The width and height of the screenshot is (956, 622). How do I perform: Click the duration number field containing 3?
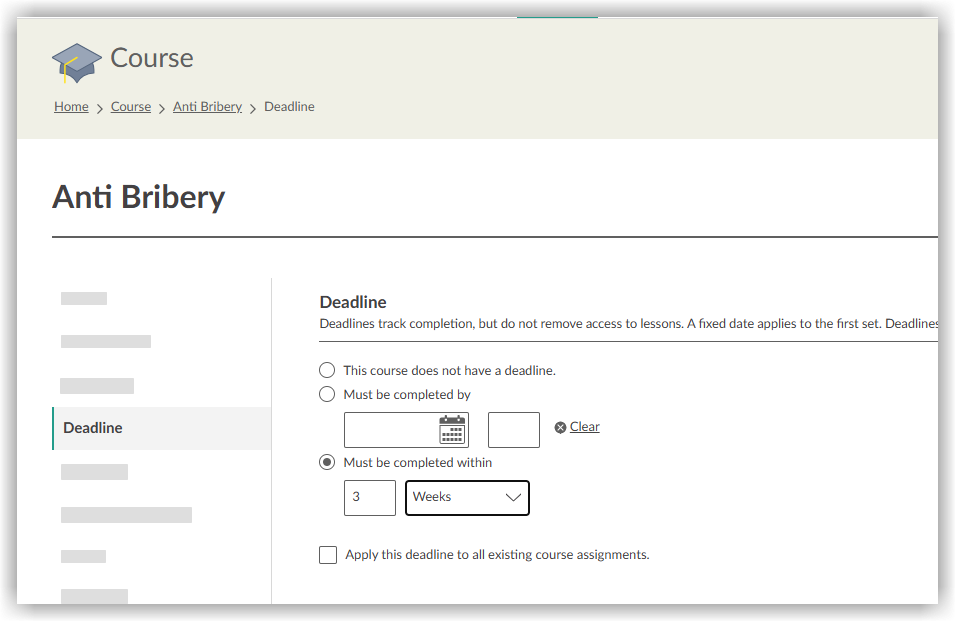click(369, 498)
